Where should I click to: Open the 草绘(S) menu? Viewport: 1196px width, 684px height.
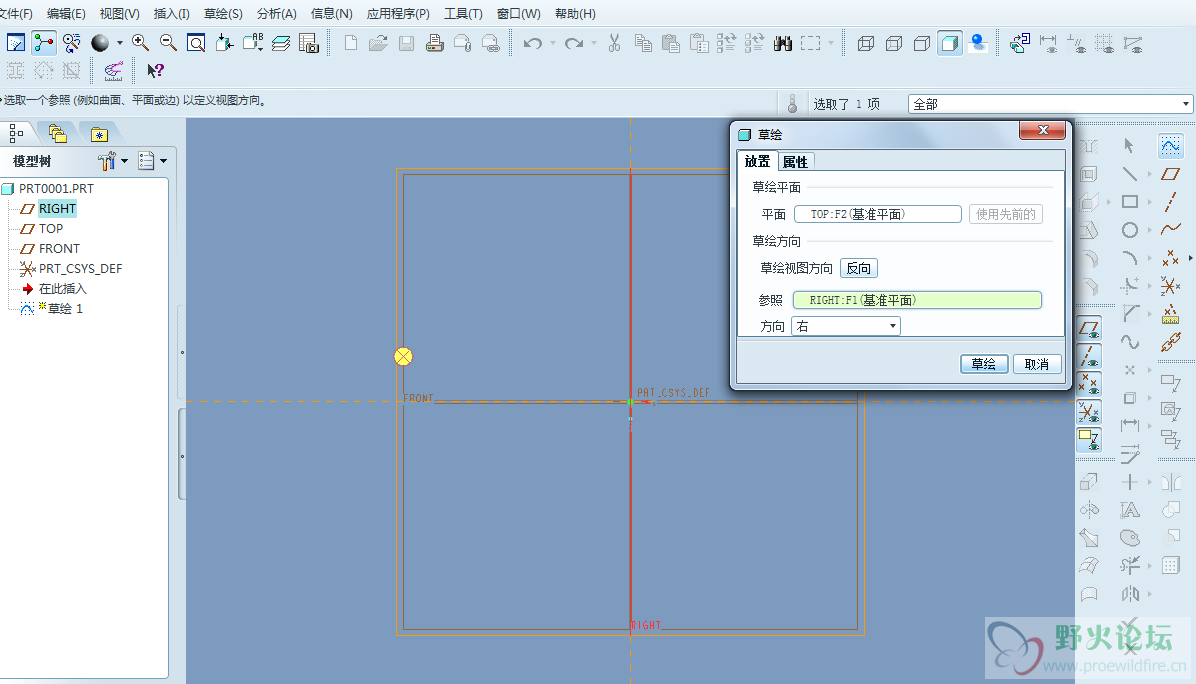pos(223,14)
